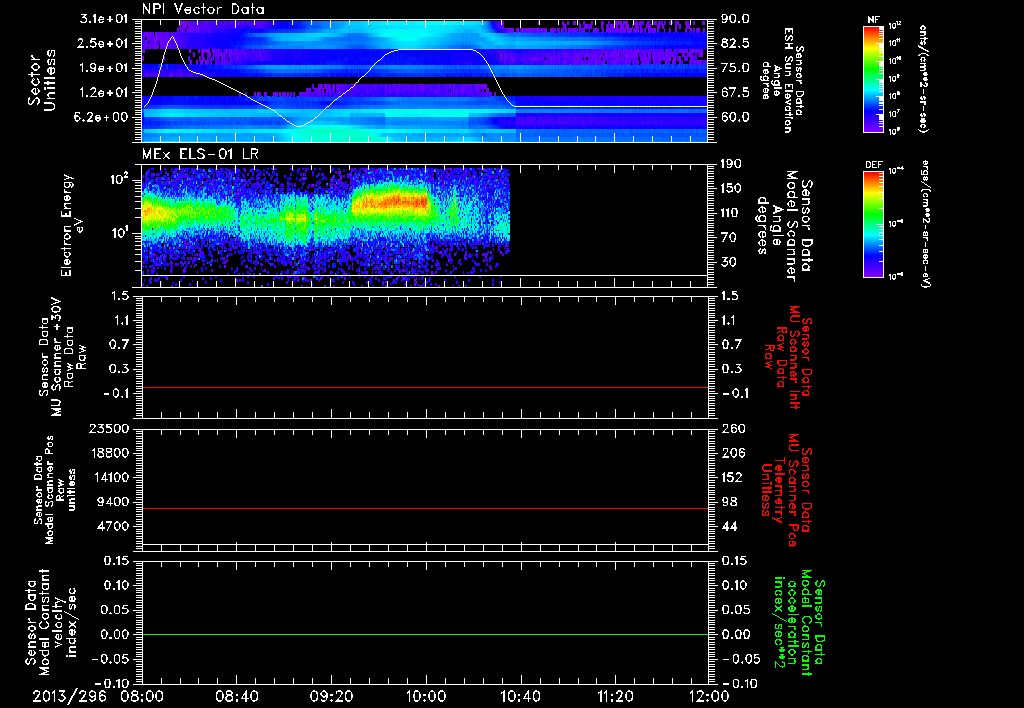Select the 11:20 time axis label
This screenshot has width=1024, height=708.
click(x=614, y=695)
